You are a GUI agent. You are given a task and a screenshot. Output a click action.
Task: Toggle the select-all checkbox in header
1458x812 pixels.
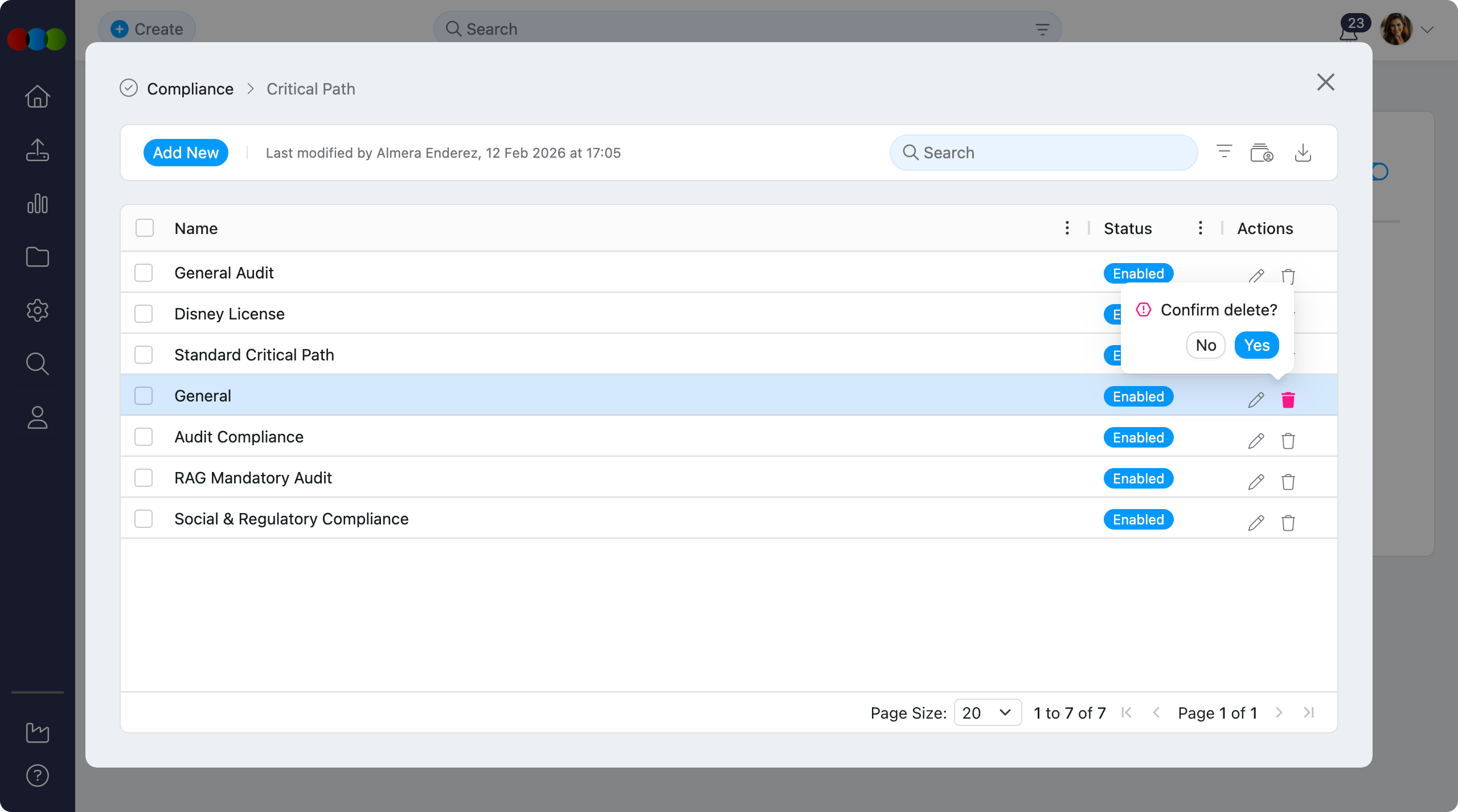145,228
